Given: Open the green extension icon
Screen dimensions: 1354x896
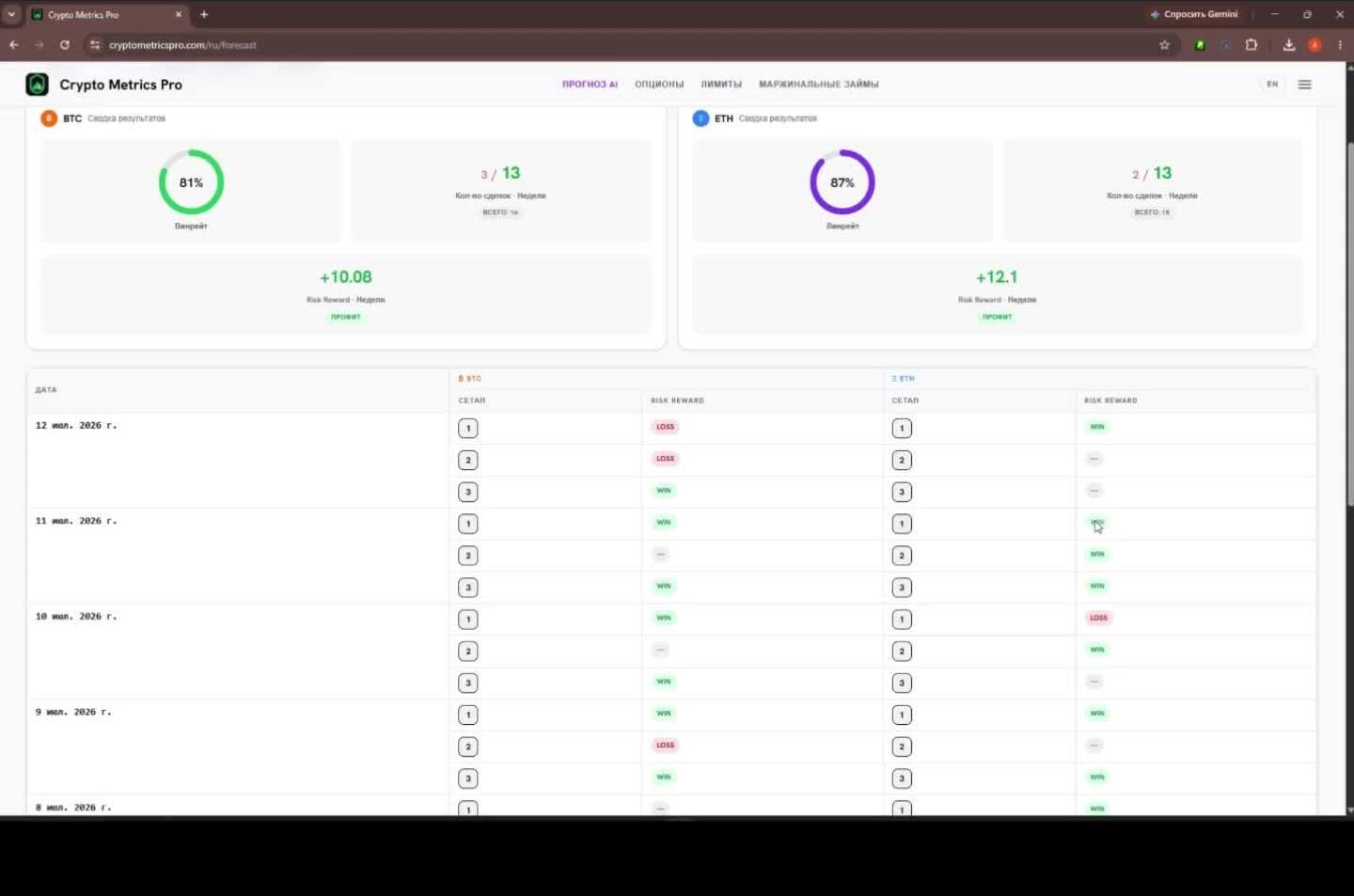Looking at the screenshot, I should coord(1200,44).
